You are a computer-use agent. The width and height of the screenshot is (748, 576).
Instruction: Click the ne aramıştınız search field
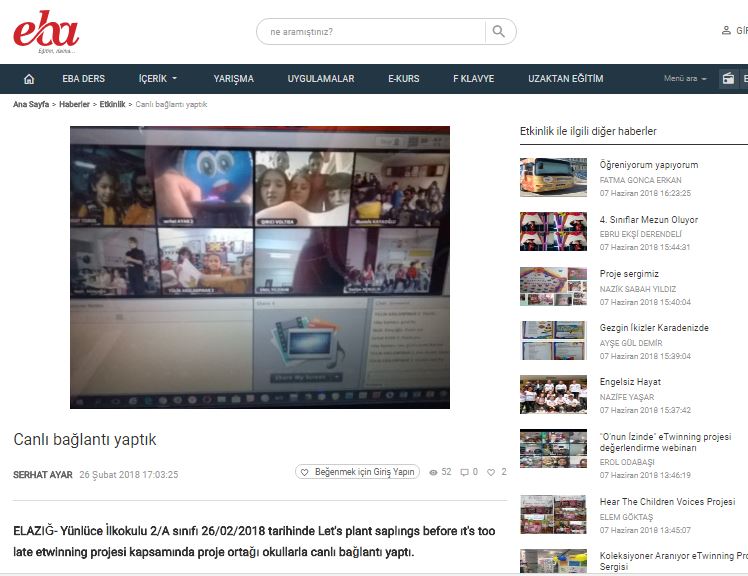point(370,31)
